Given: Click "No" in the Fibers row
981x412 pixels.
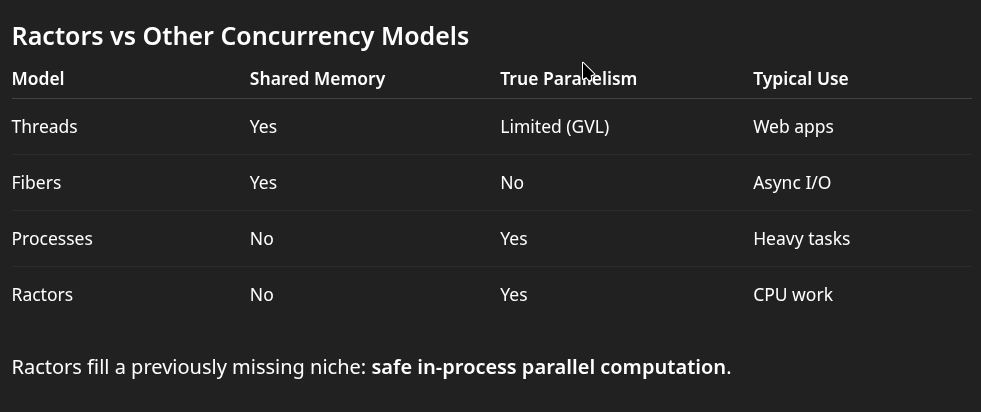Looking at the screenshot, I should click(512, 183).
